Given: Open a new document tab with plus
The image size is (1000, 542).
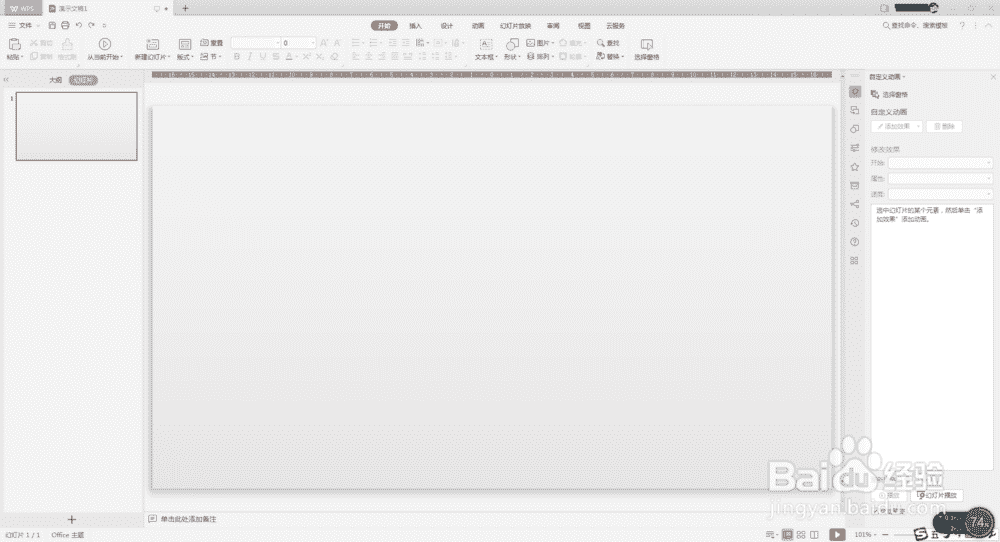Looking at the screenshot, I should point(185,8).
